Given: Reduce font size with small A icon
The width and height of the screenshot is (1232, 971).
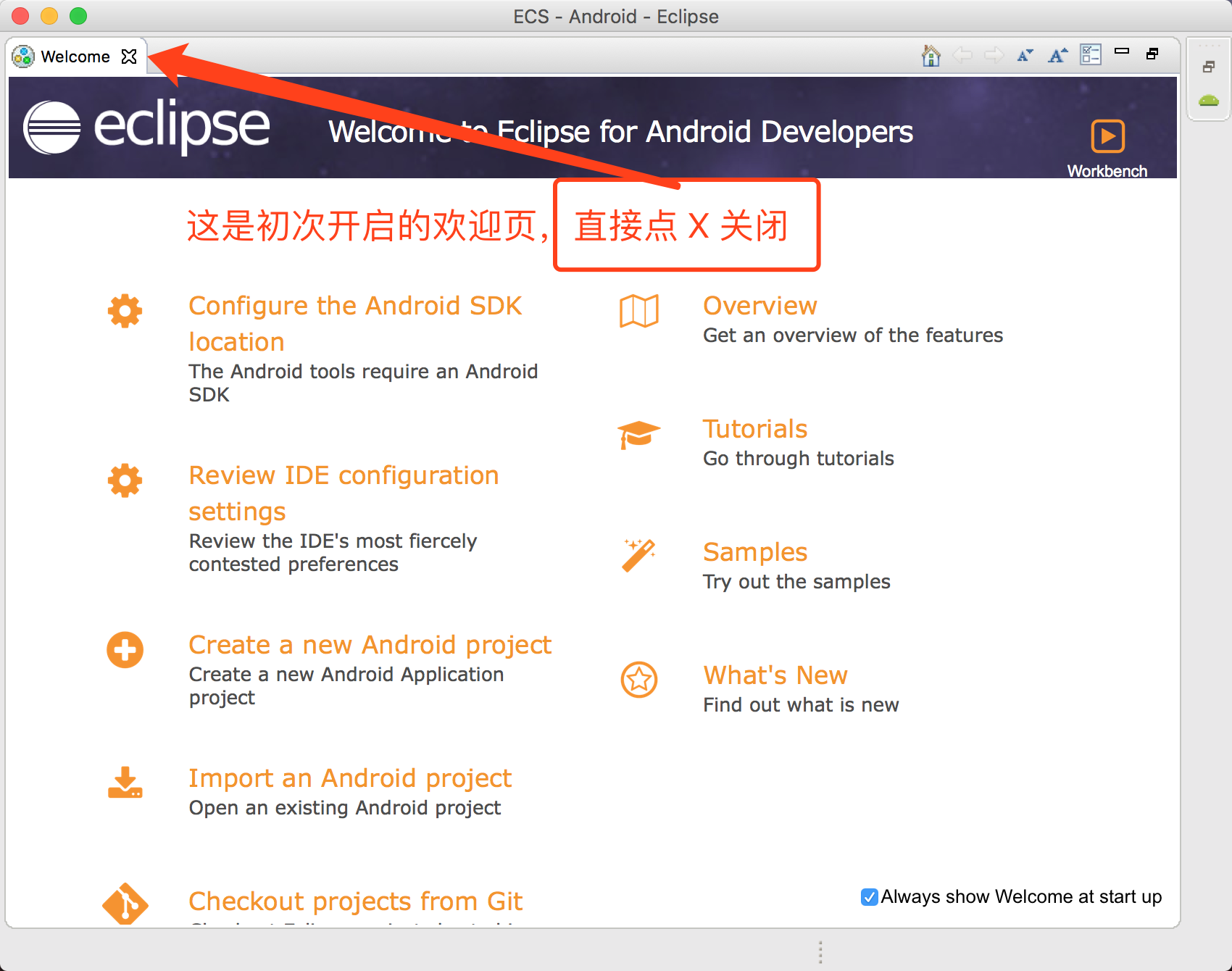Looking at the screenshot, I should coord(1025,55).
